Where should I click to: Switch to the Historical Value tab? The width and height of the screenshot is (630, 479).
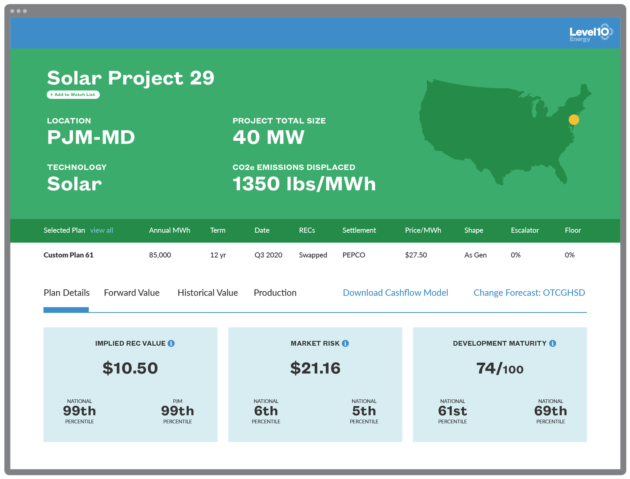(208, 293)
